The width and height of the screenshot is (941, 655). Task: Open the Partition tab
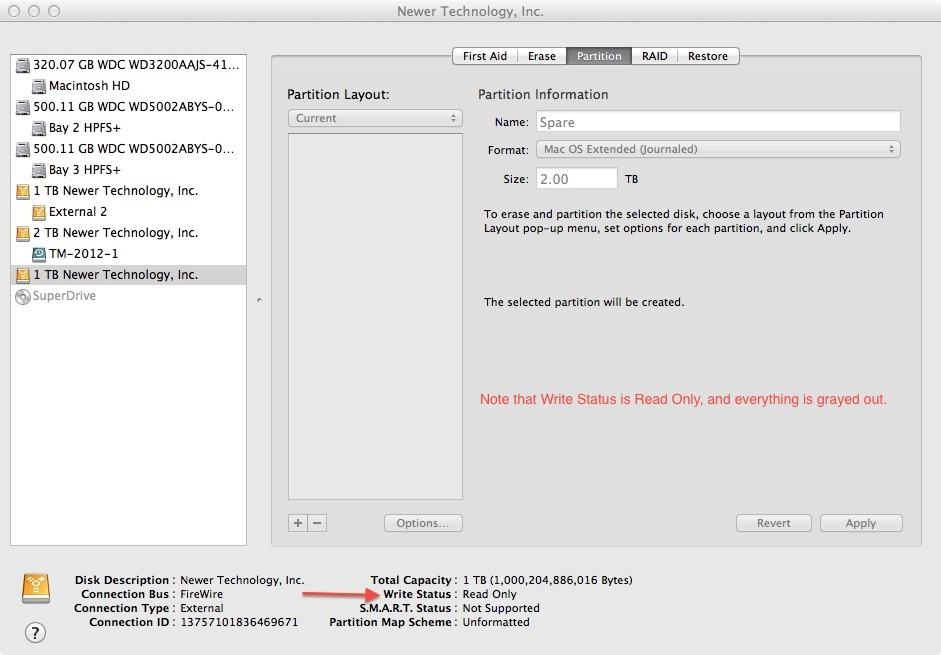pyautogui.click(x=599, y=56)
